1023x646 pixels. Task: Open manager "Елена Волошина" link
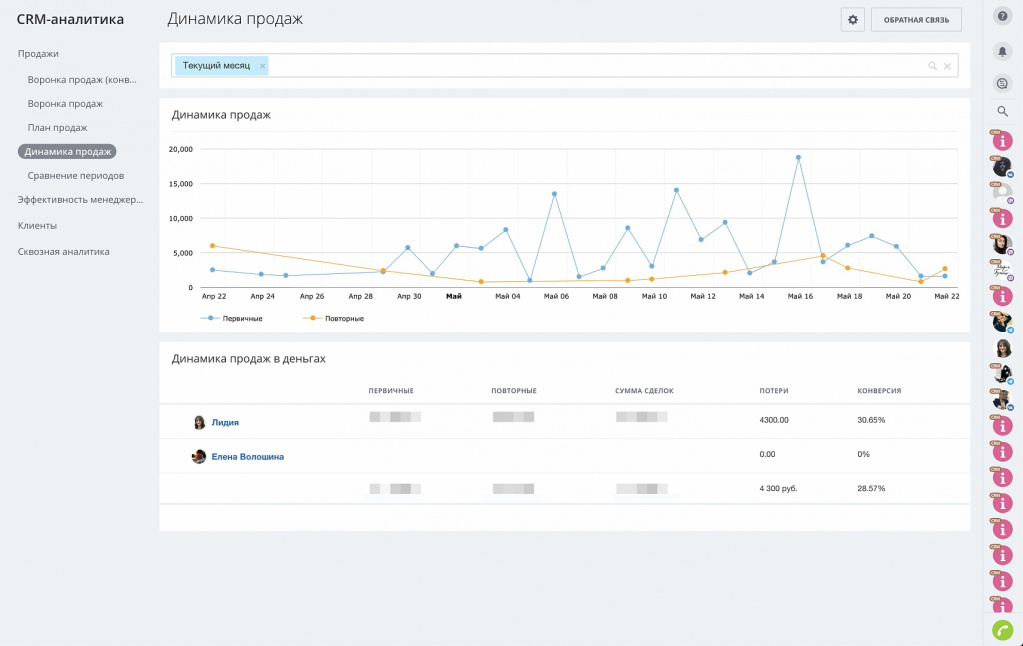tap(247, 456)
